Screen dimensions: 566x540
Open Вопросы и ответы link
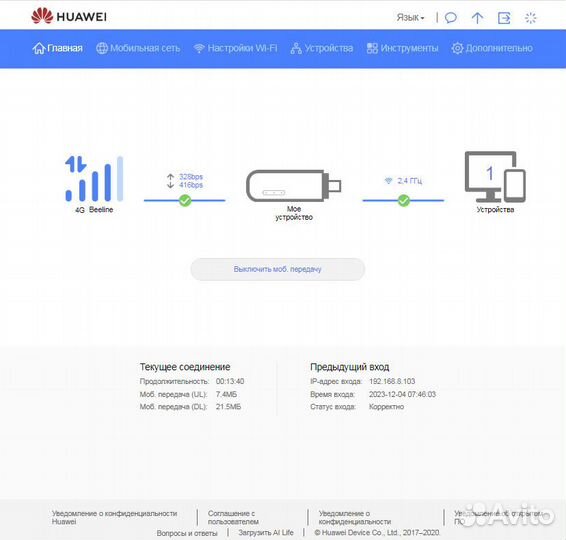(187, 533)
